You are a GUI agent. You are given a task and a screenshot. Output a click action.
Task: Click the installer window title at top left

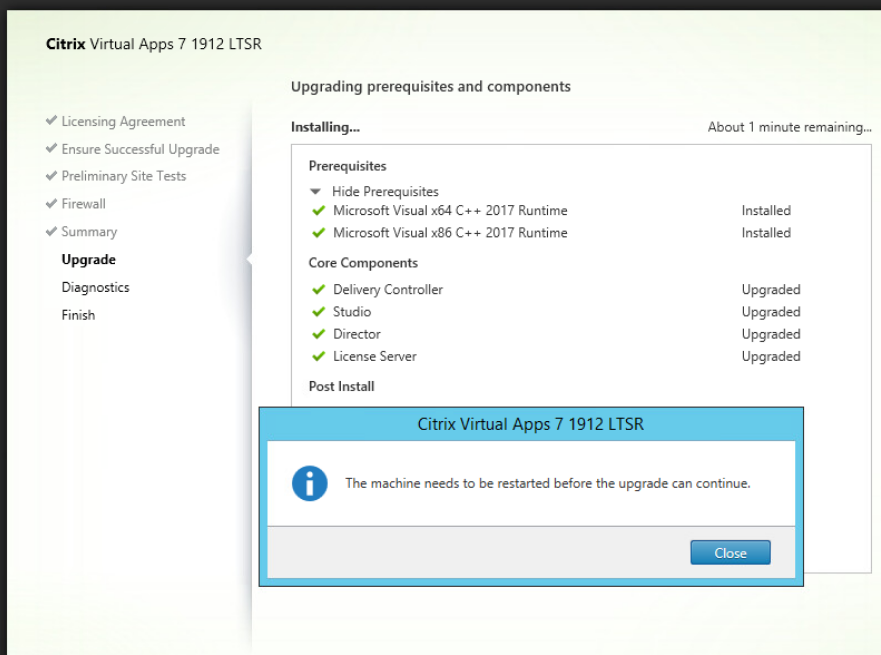click(154, 44)
